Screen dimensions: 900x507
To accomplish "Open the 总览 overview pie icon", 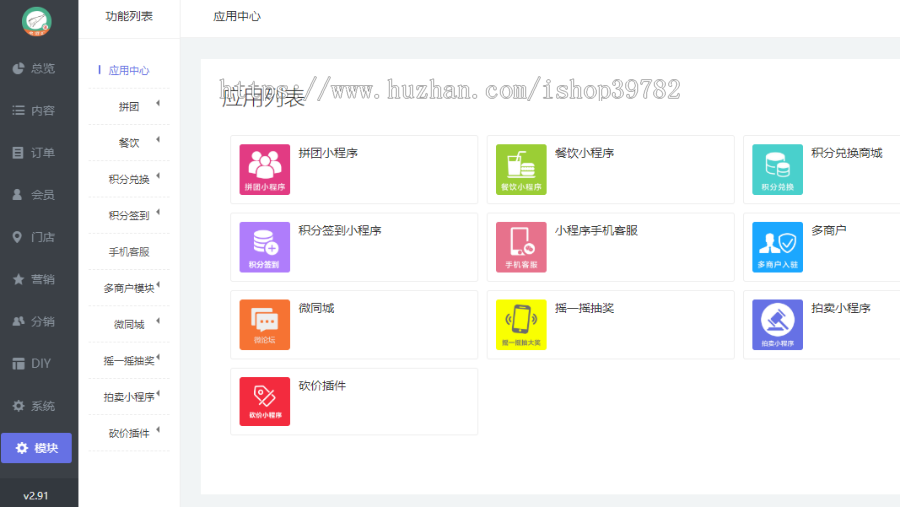I will tap(18, 68).
